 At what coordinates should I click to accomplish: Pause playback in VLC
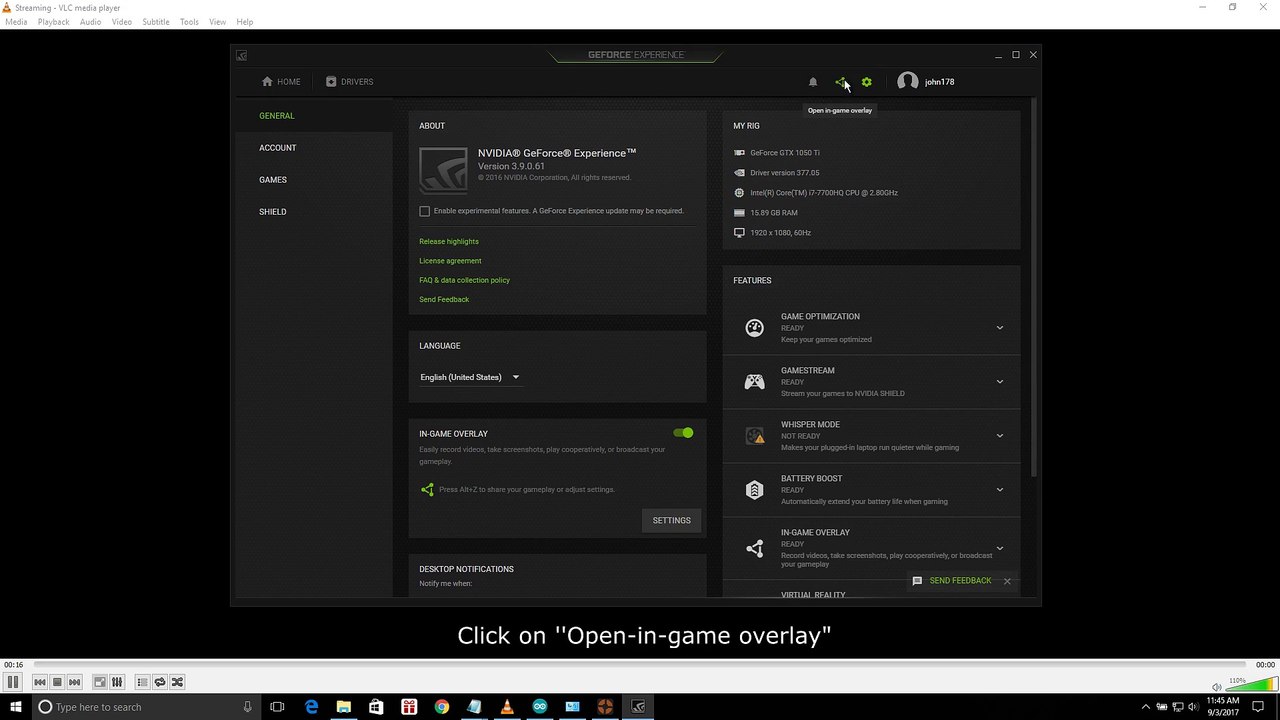pos(13,682)
